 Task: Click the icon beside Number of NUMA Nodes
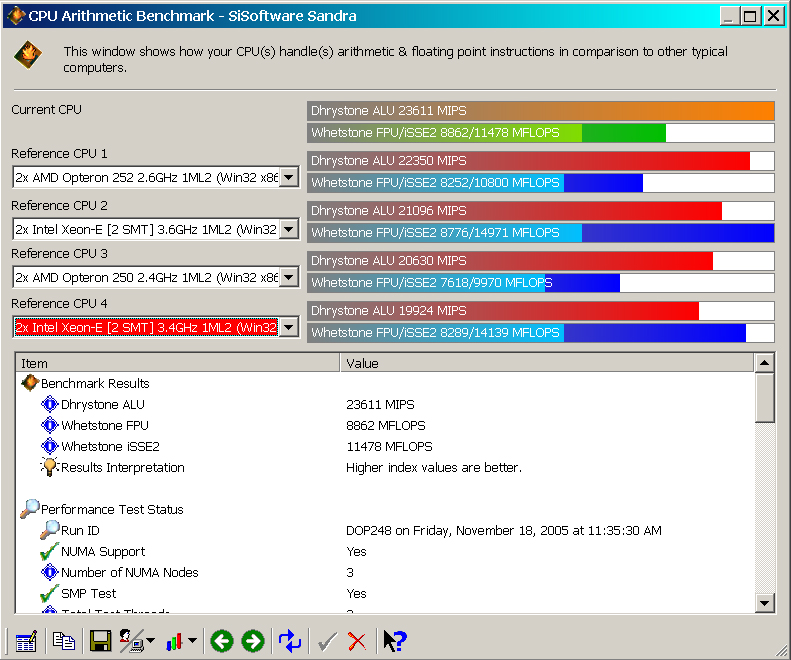[49, 573]
